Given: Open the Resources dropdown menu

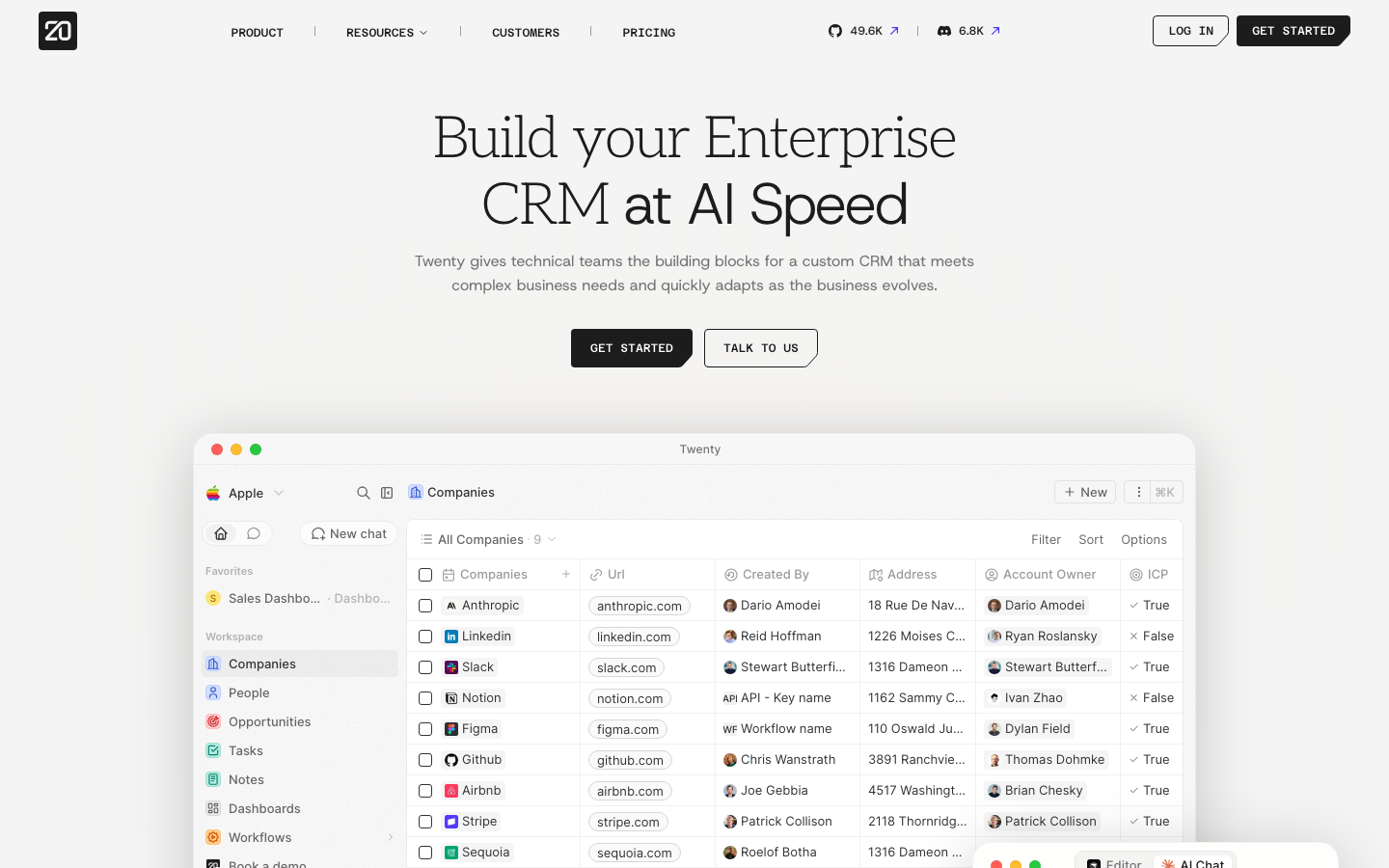Looking at the screenshot, I should (x=387, y=33).
